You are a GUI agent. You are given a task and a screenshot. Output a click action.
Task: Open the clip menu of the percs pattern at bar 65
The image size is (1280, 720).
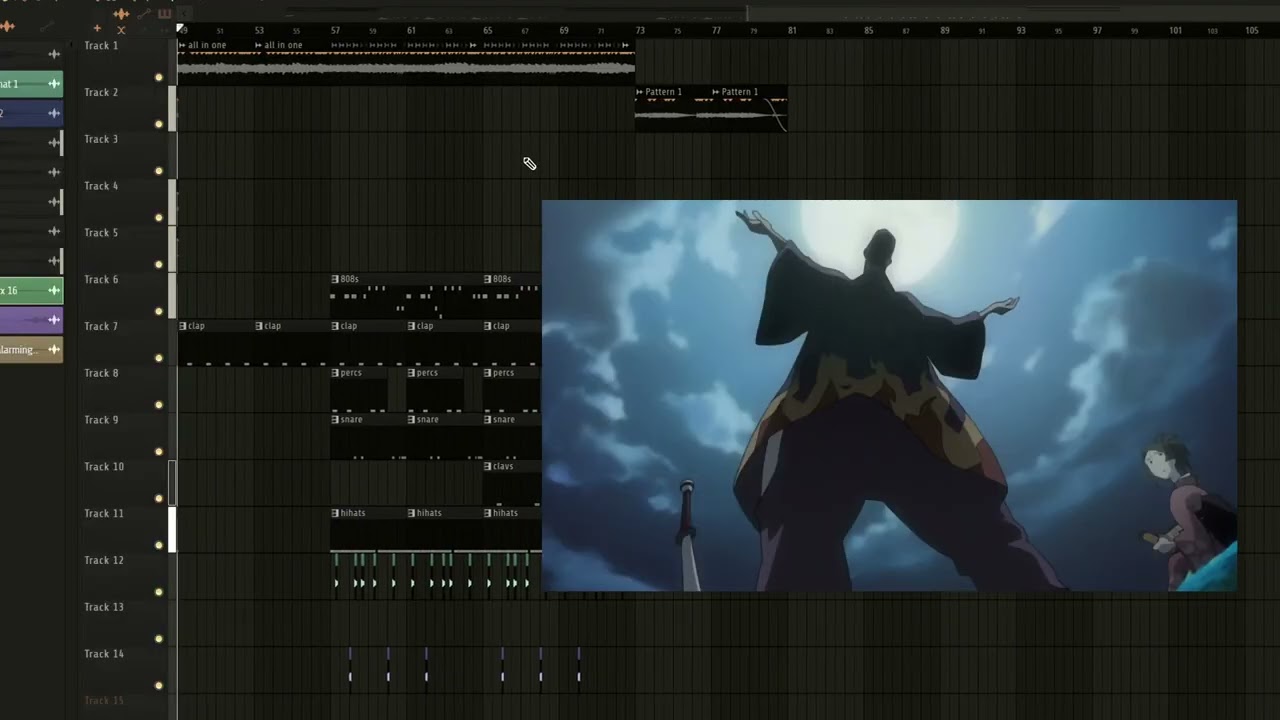coord(488,373)
